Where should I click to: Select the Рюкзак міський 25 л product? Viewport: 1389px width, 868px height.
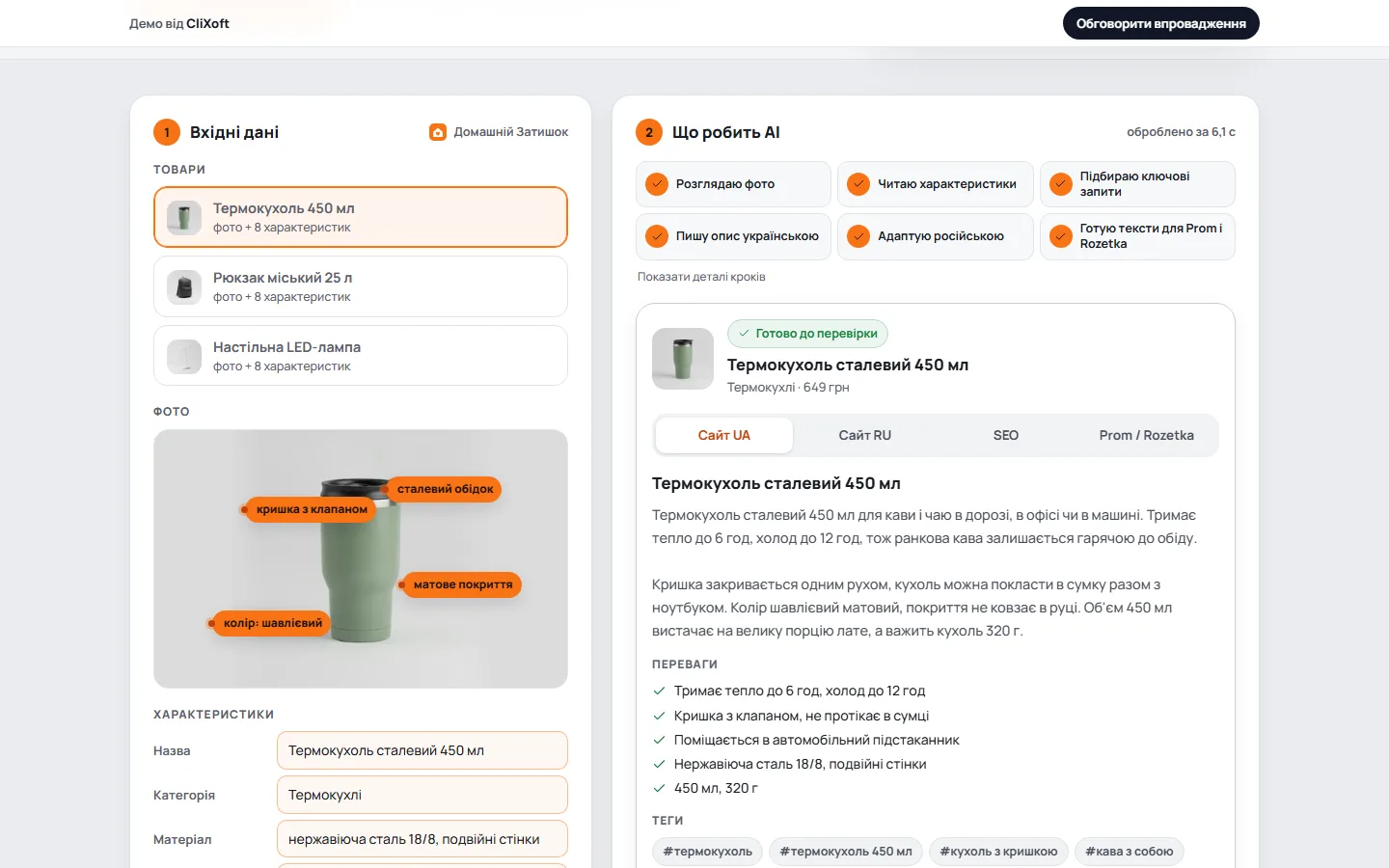[x=361, y=286]
